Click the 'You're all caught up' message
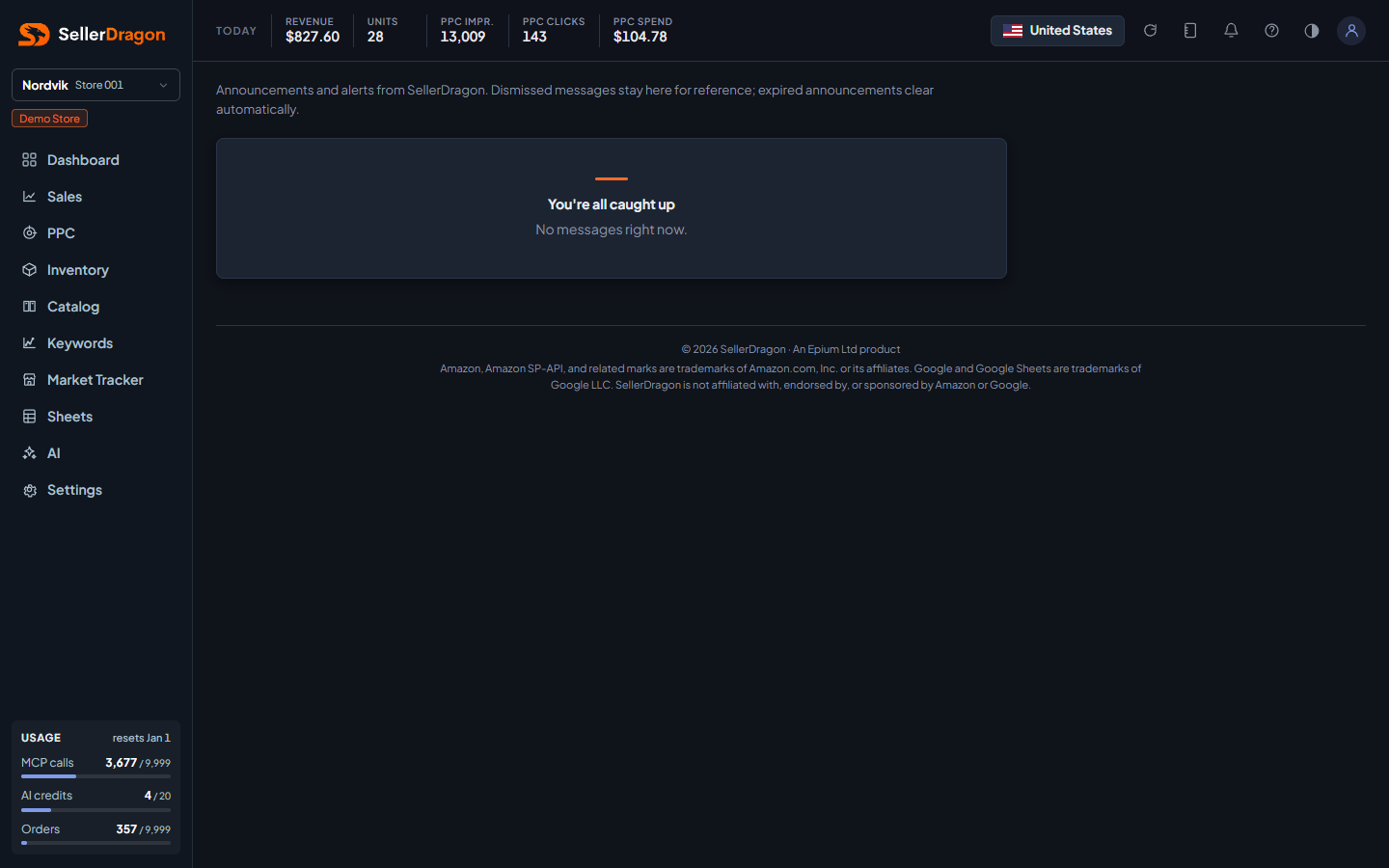This screenshot has height=868, width=1389. (612, 204)
